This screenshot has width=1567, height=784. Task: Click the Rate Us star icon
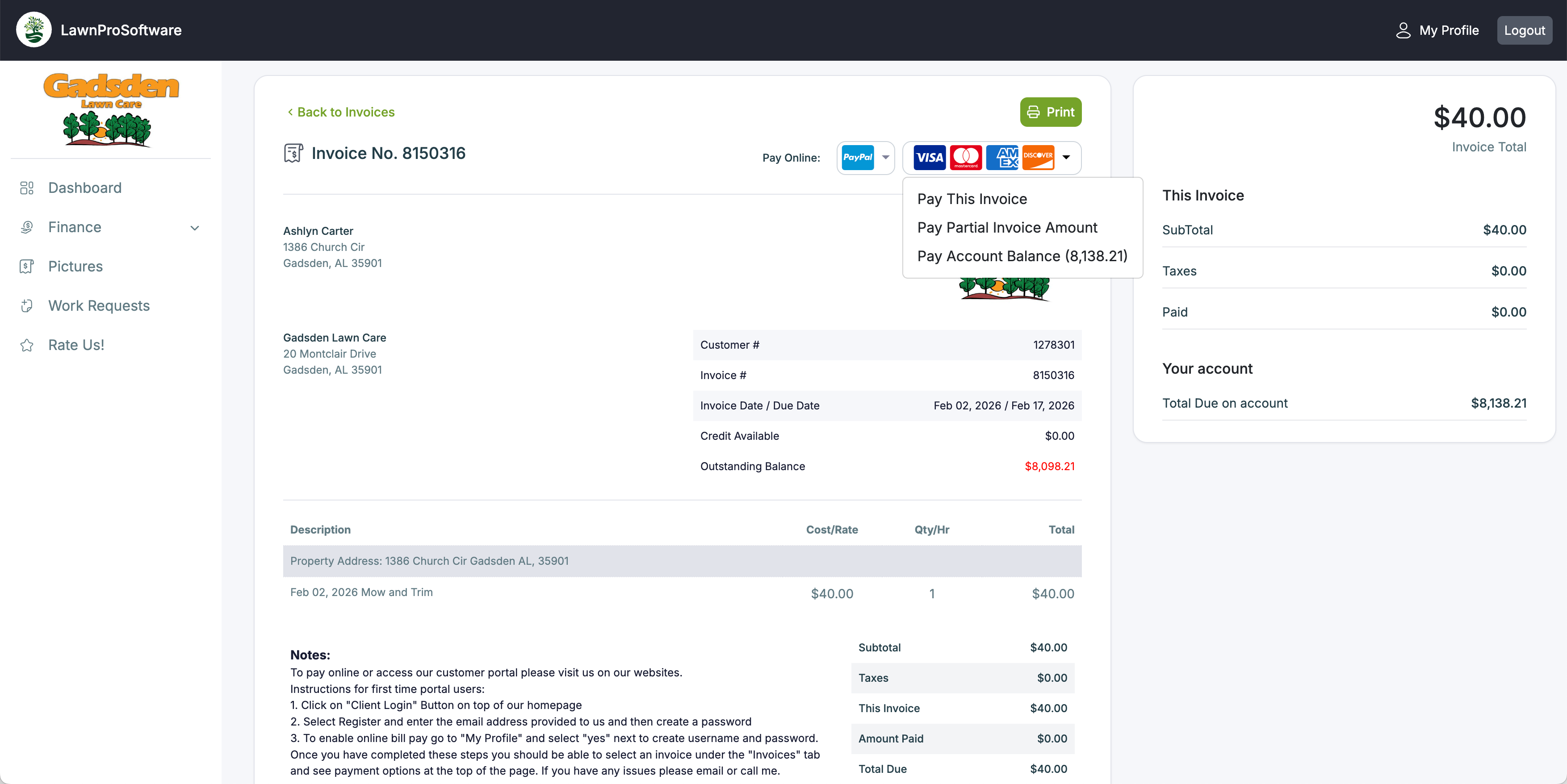27,345
